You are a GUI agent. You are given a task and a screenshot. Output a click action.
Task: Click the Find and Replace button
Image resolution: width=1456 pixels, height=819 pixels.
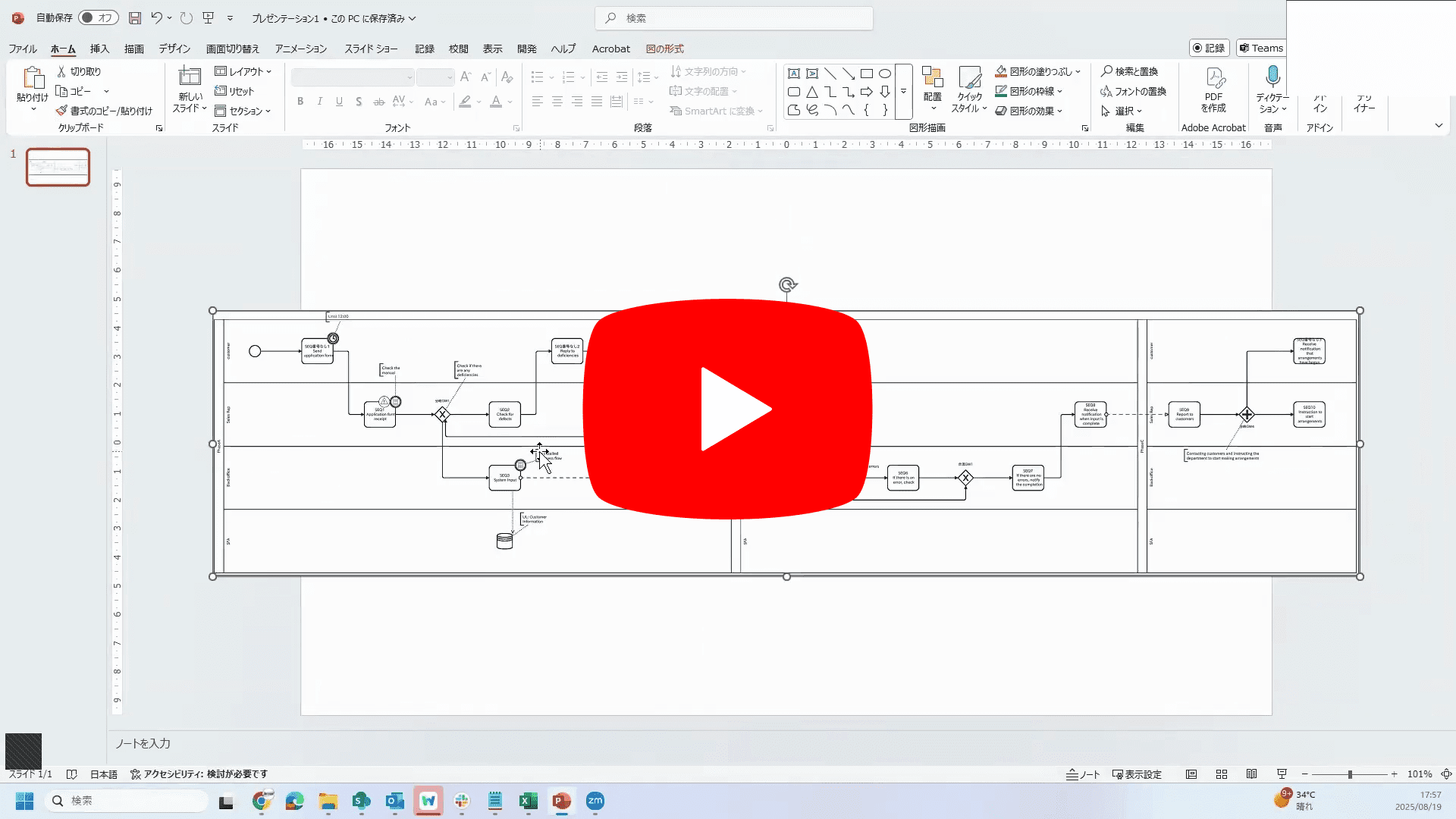[1129, 71]
